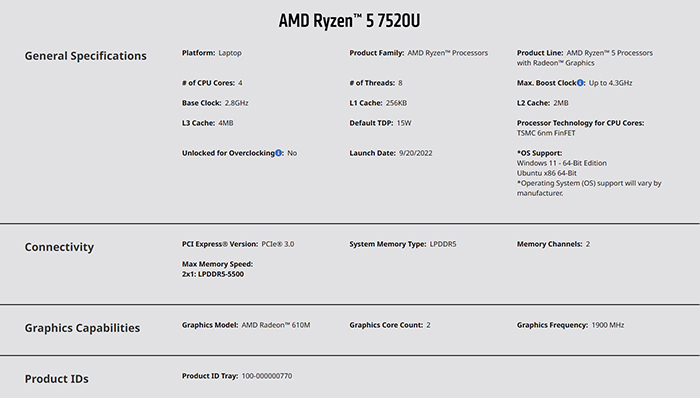Click the Graphics Model AMD Radeon 610M value
The width and height of the screenshot is (700, 398).
(276, 325)
